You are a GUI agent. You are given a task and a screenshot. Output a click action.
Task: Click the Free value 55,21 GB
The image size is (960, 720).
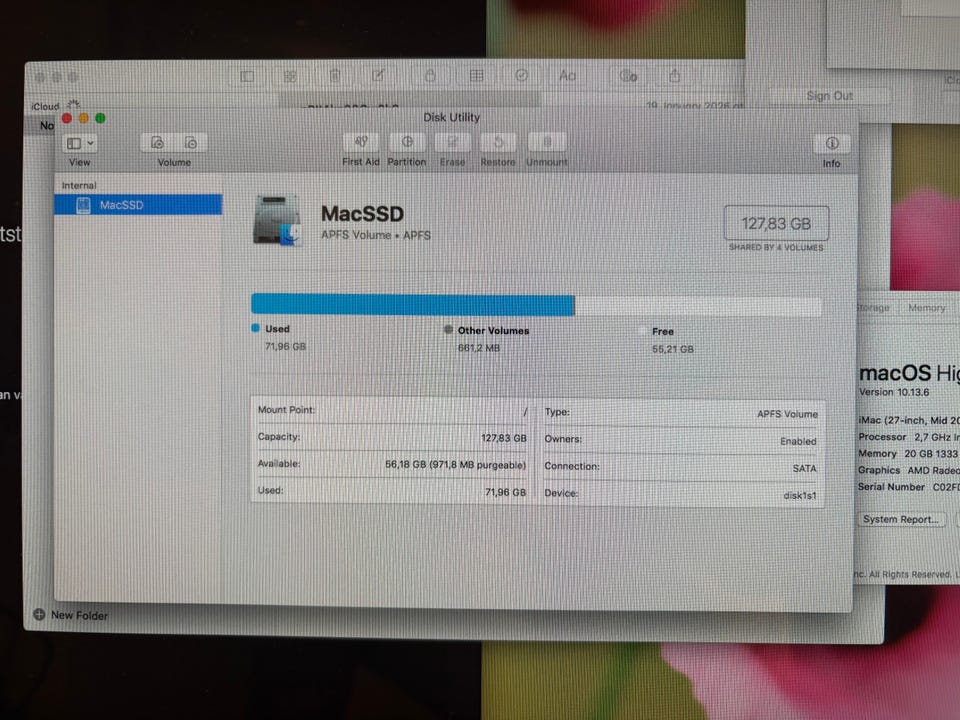pos(672,349)
